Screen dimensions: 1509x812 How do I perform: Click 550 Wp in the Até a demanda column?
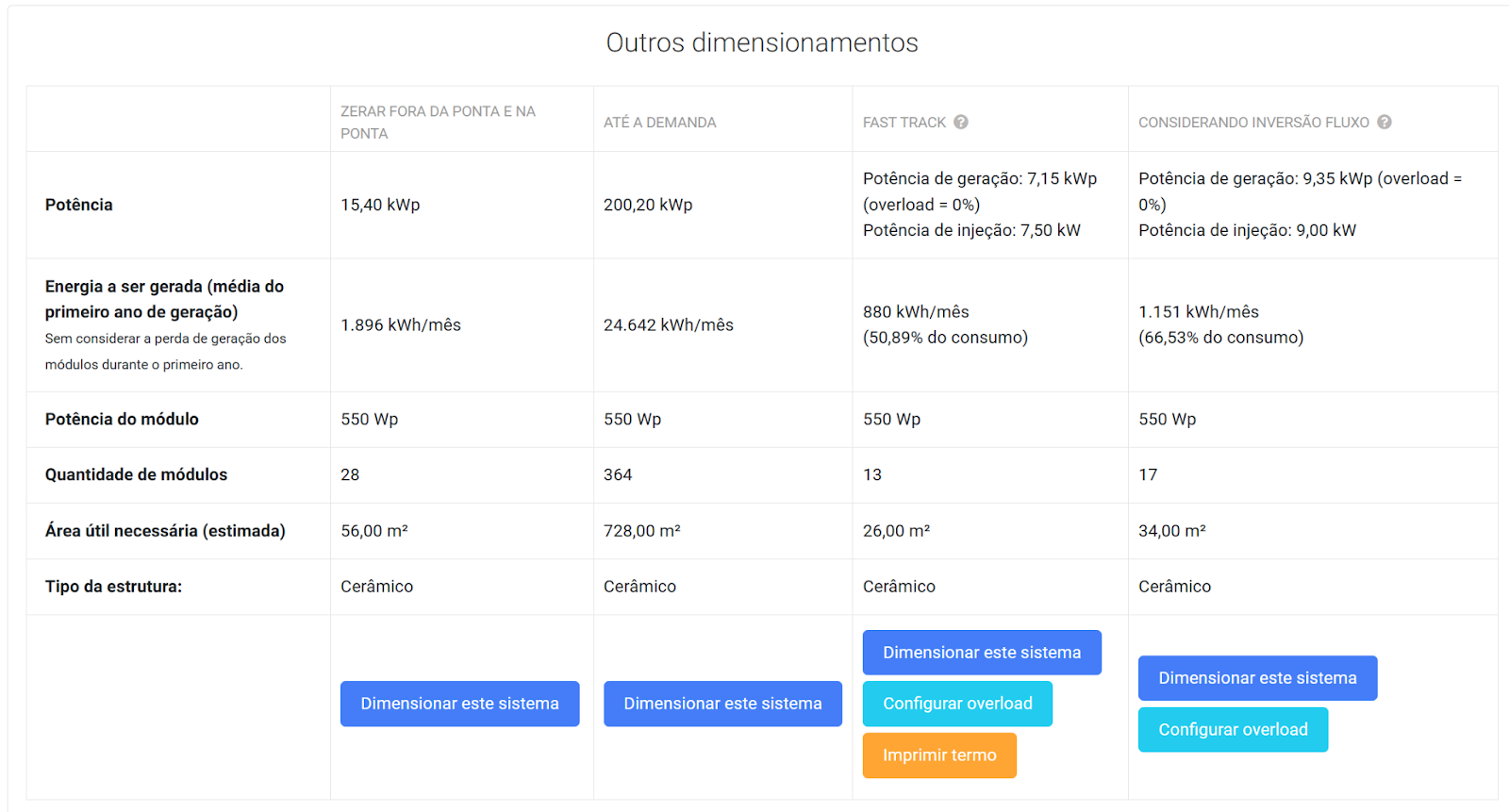tap(632, 420)
